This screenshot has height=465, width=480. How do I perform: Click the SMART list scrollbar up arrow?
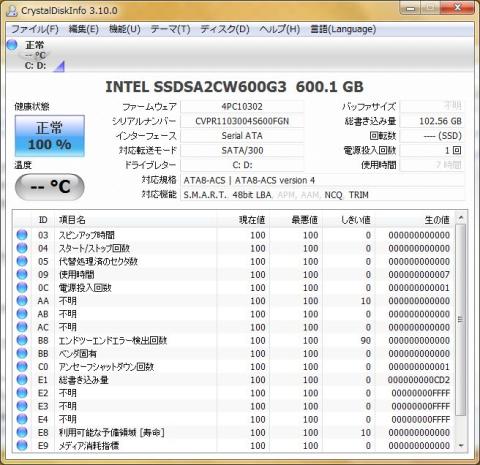click(x=461, y=218)
